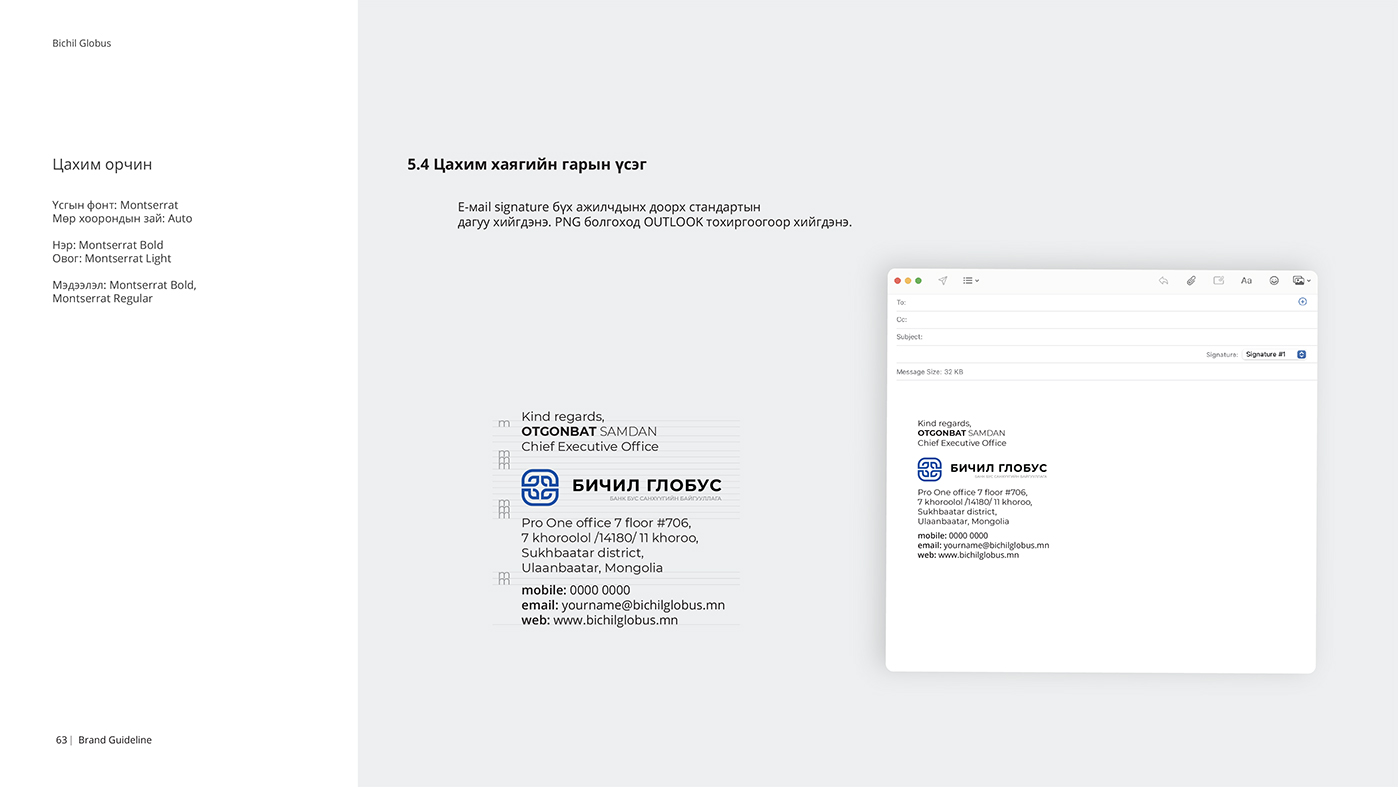Screen dimensions: 1398x787
Task: Click the yellow minimize window button
Action: 908,281
